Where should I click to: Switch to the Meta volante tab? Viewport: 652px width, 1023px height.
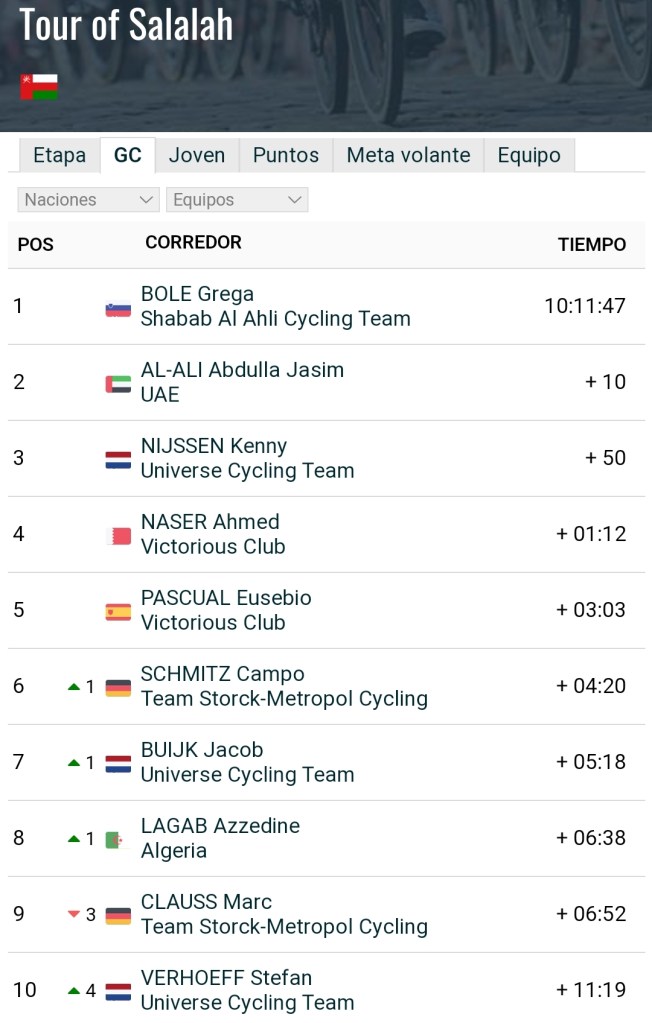(x=408, y=156)
